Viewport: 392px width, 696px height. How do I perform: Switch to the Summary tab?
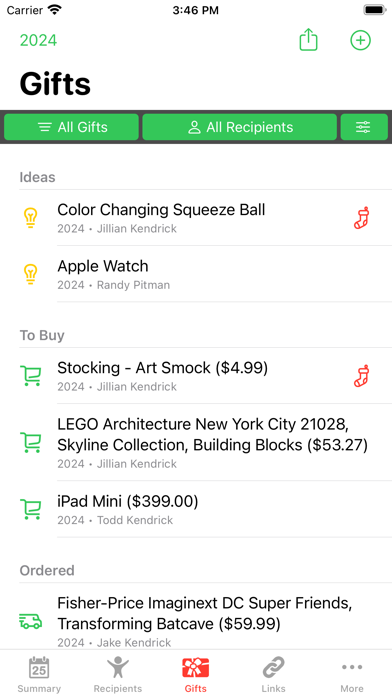[39, 674]
